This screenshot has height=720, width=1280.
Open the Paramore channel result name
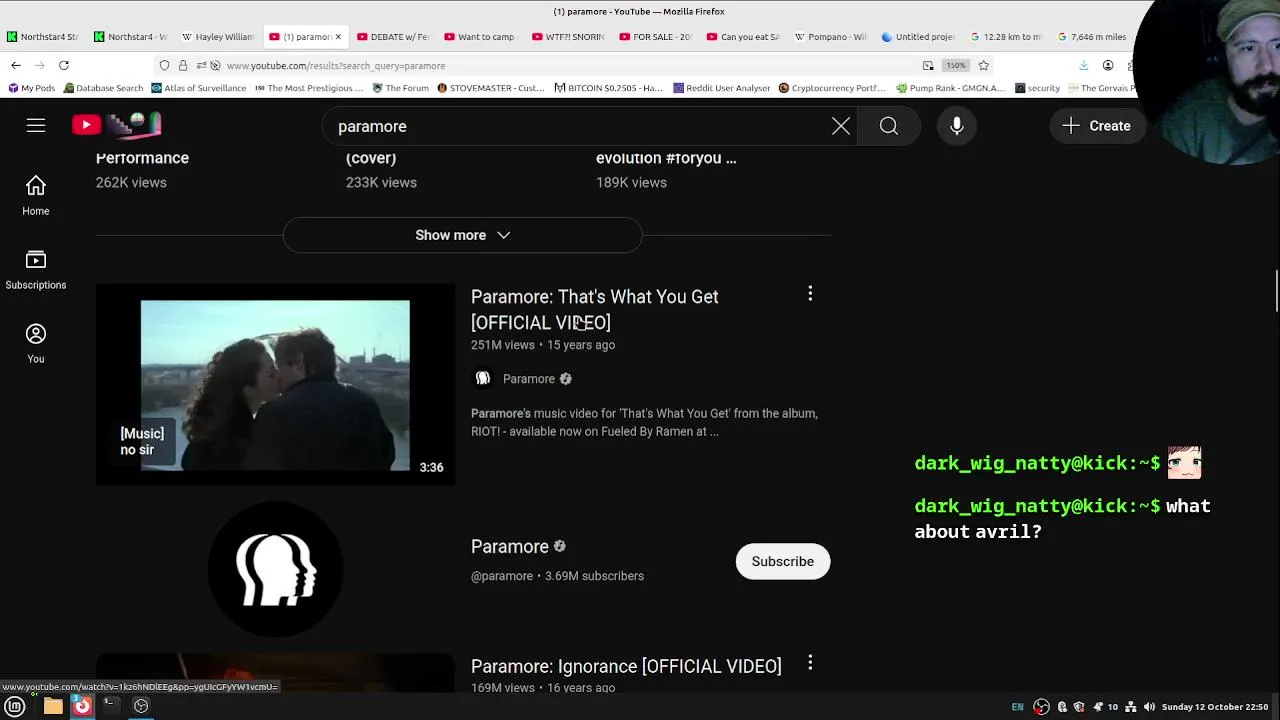click(x=510, y=547)
